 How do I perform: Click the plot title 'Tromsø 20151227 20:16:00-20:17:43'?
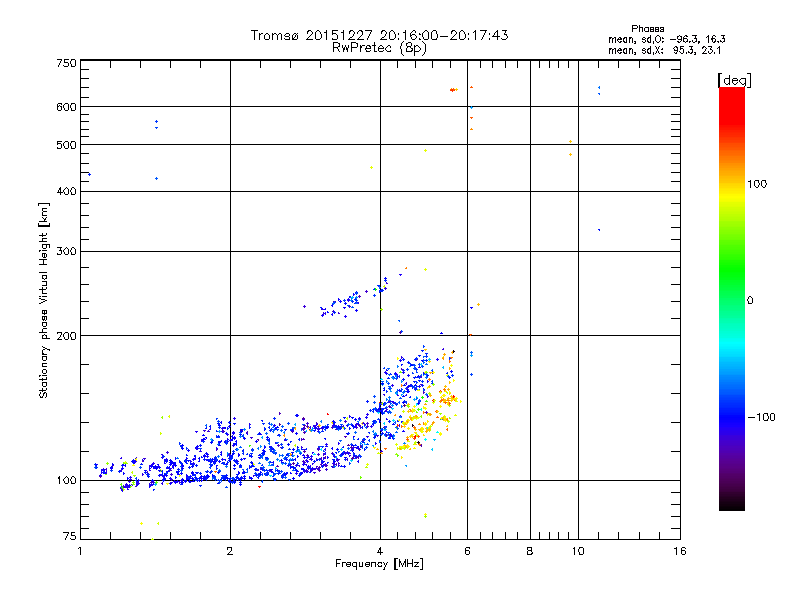coord(379,35)
